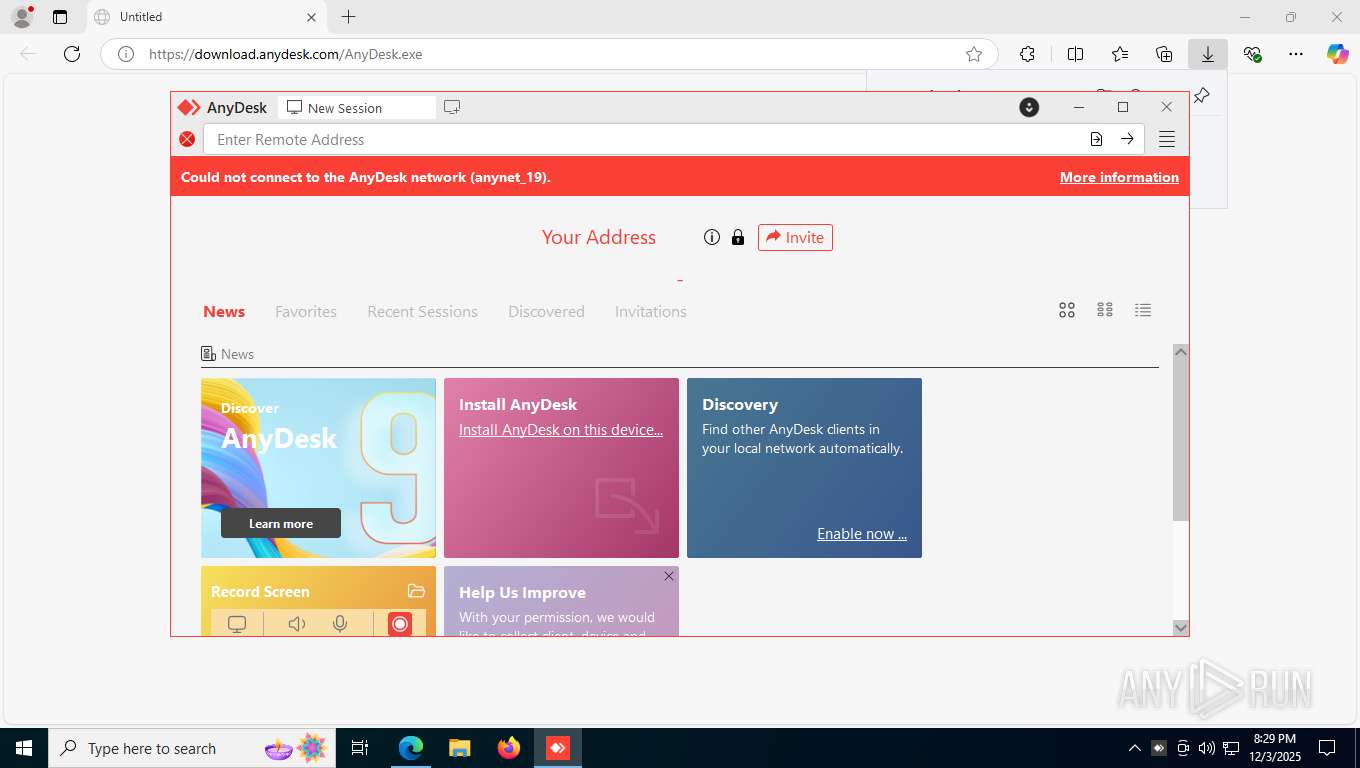Open Edge Downloads icon
Screen dimensions: 1360x768
coord(1208,54)
